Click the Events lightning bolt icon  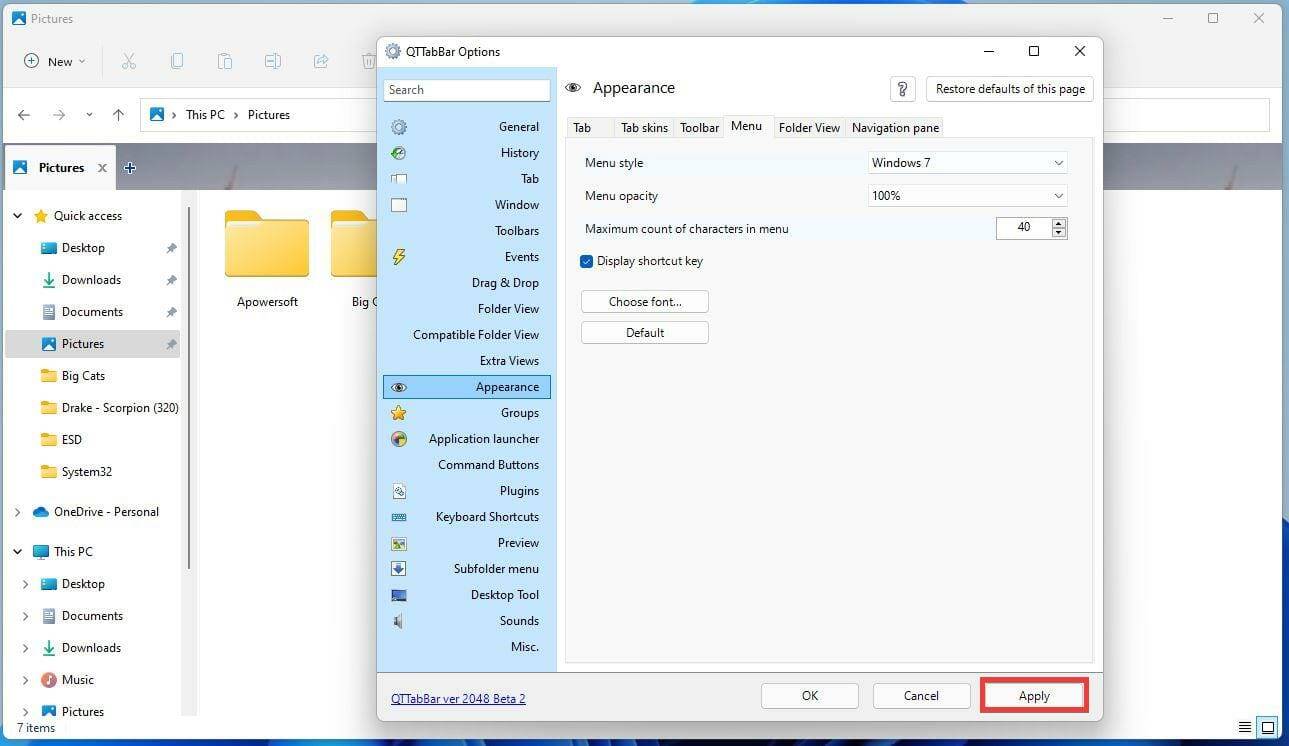pos(399,257)
